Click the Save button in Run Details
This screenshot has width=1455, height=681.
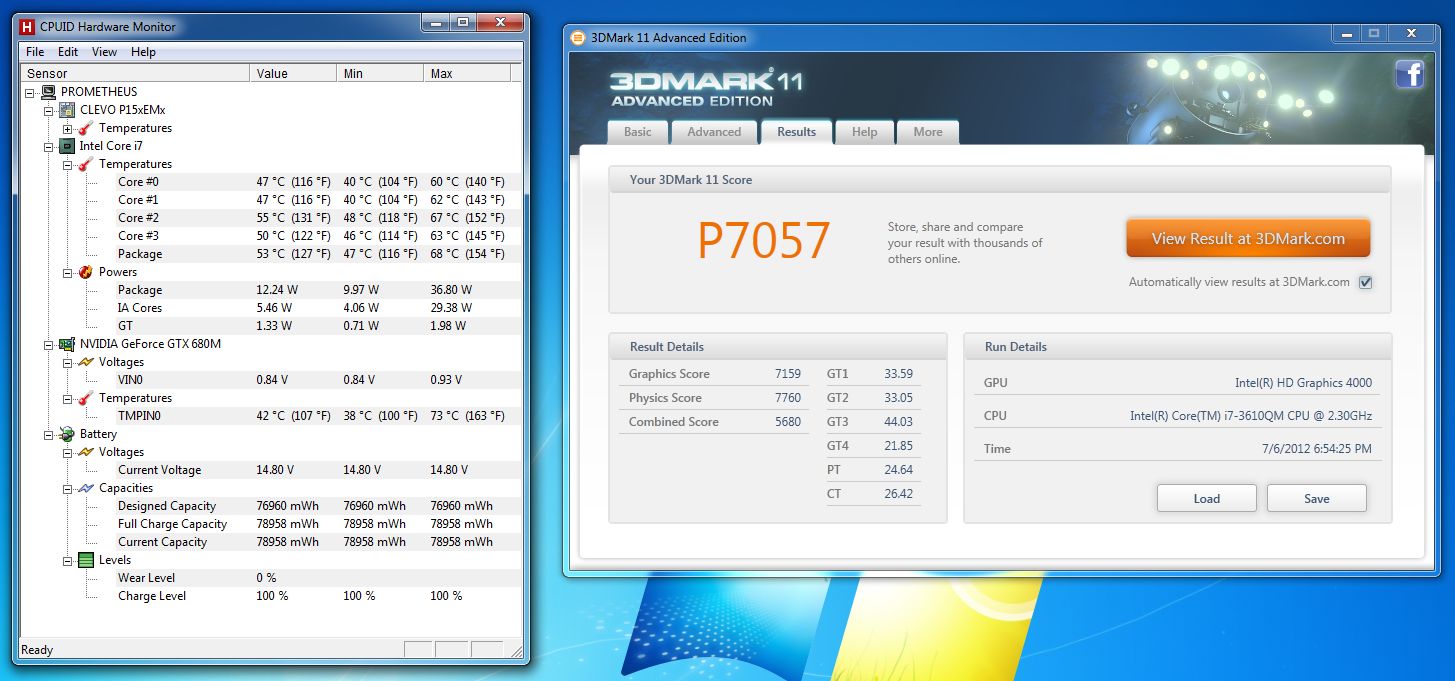point(1317,499)
